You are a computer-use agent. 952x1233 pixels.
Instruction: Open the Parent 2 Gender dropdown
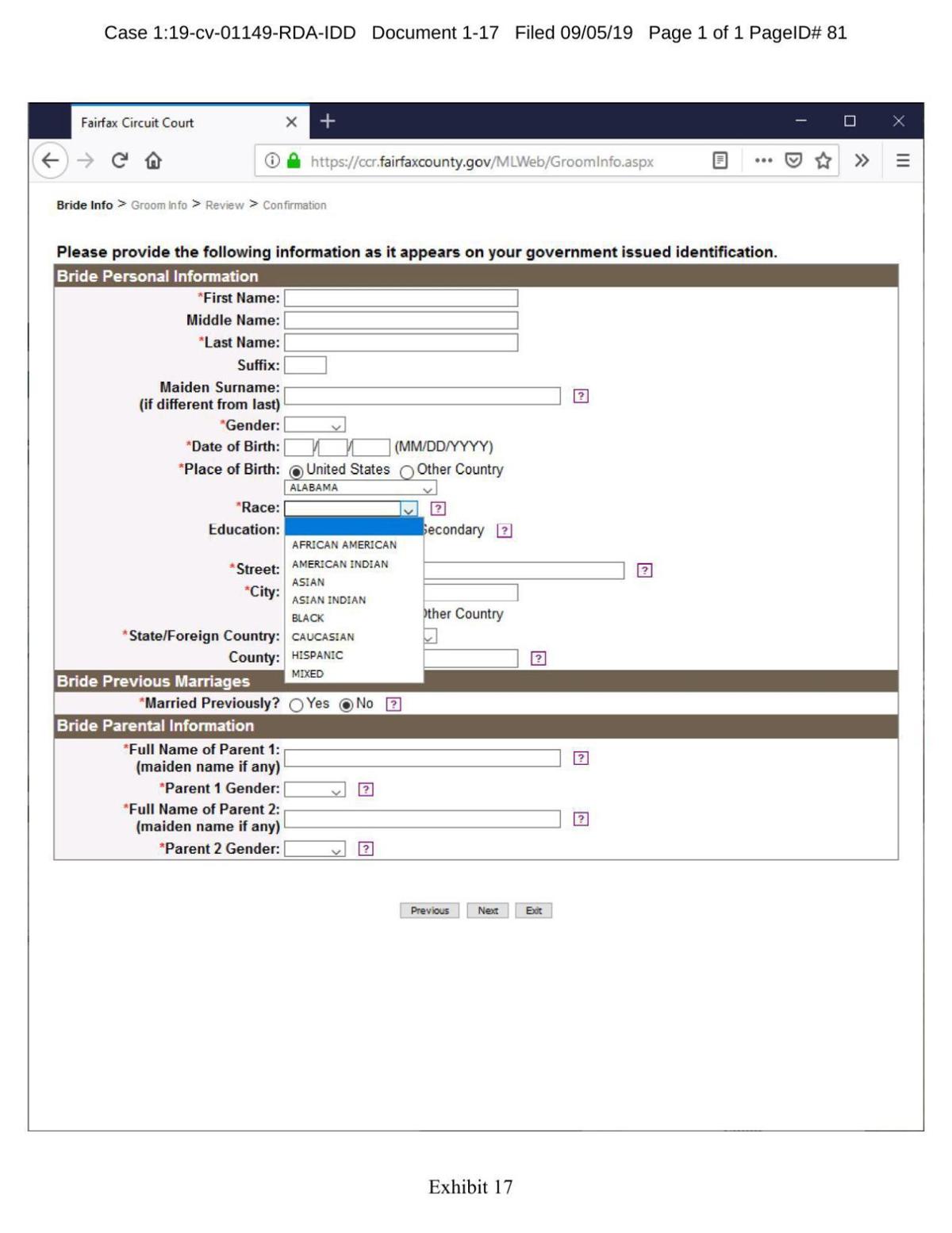pos(315,849)
